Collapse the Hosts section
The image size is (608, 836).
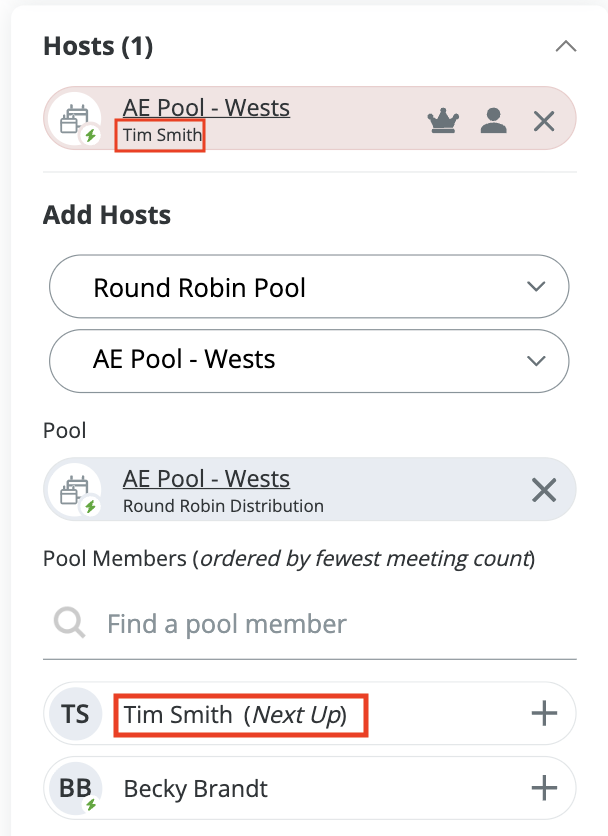click(566, 46)
